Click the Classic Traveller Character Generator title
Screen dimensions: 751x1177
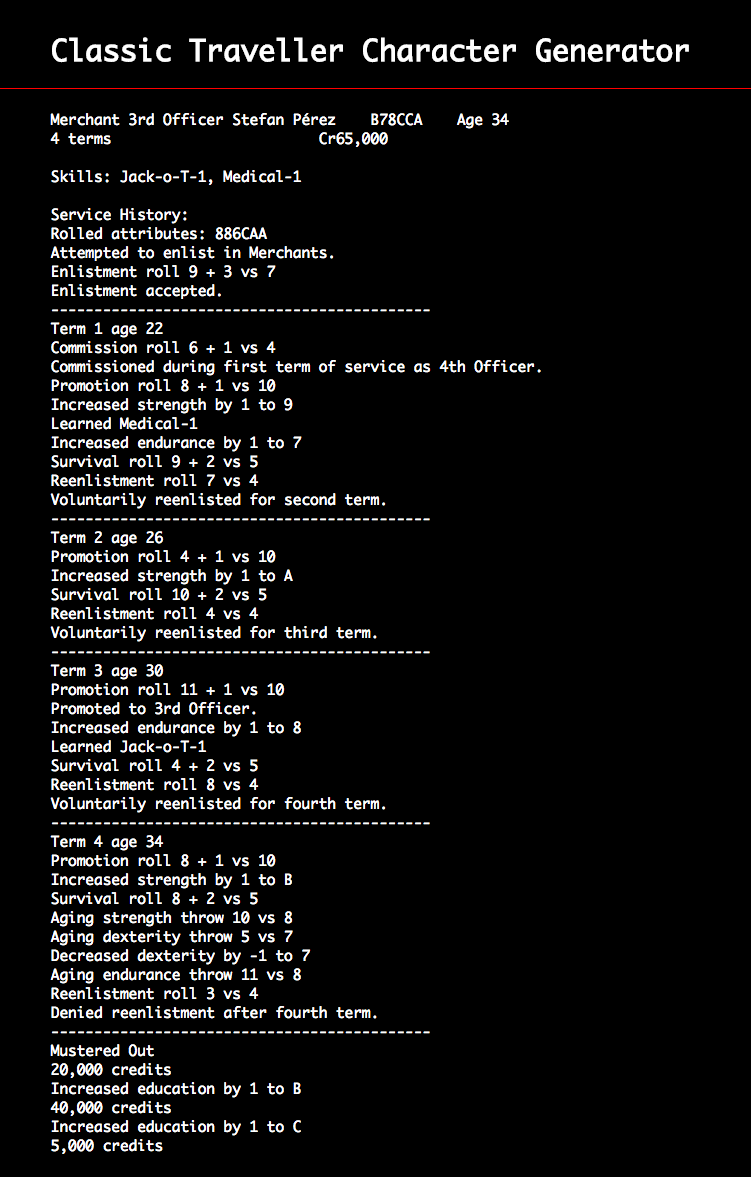point(369,52)
